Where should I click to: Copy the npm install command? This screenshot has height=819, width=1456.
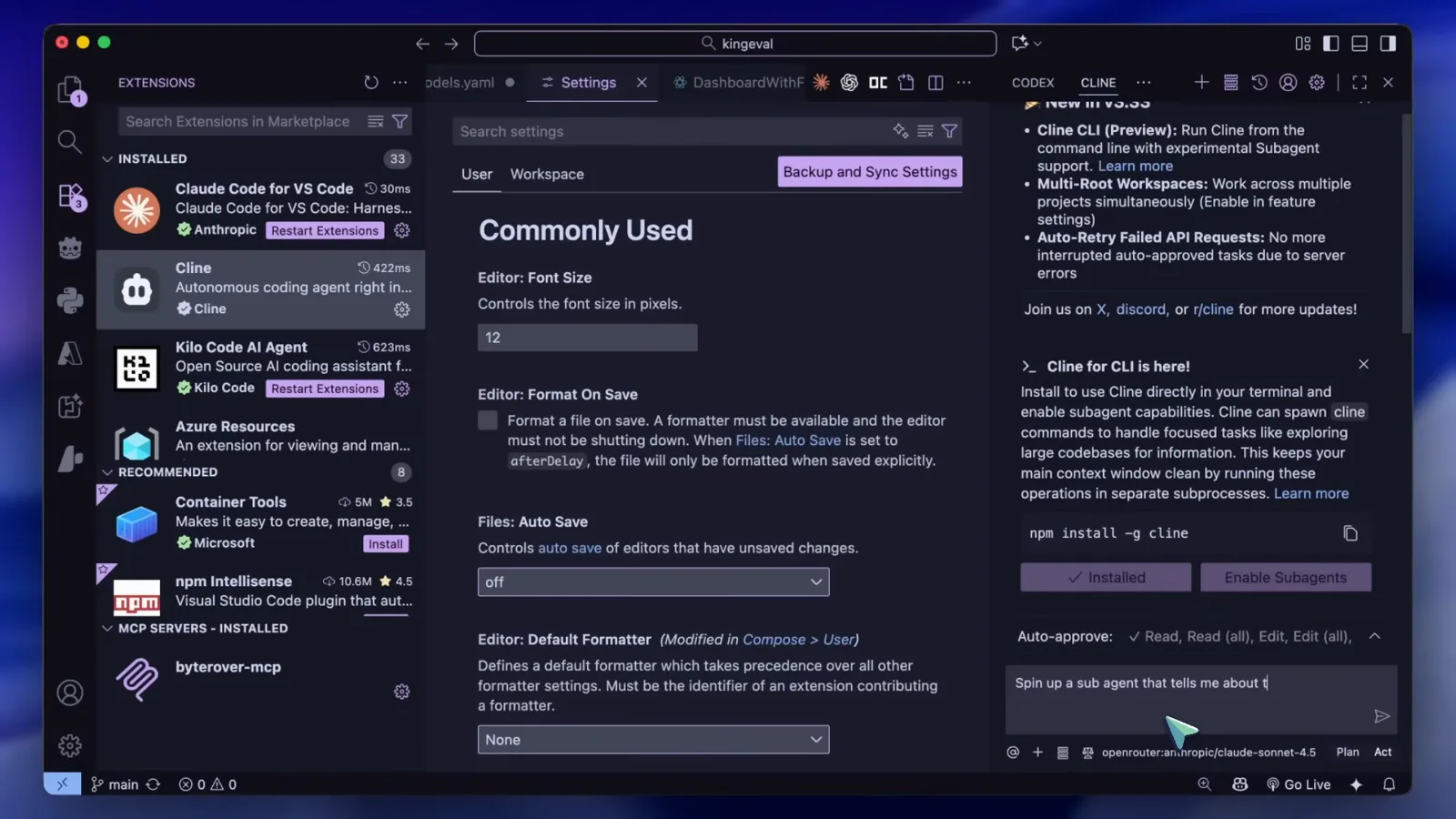click(1350, 533)
